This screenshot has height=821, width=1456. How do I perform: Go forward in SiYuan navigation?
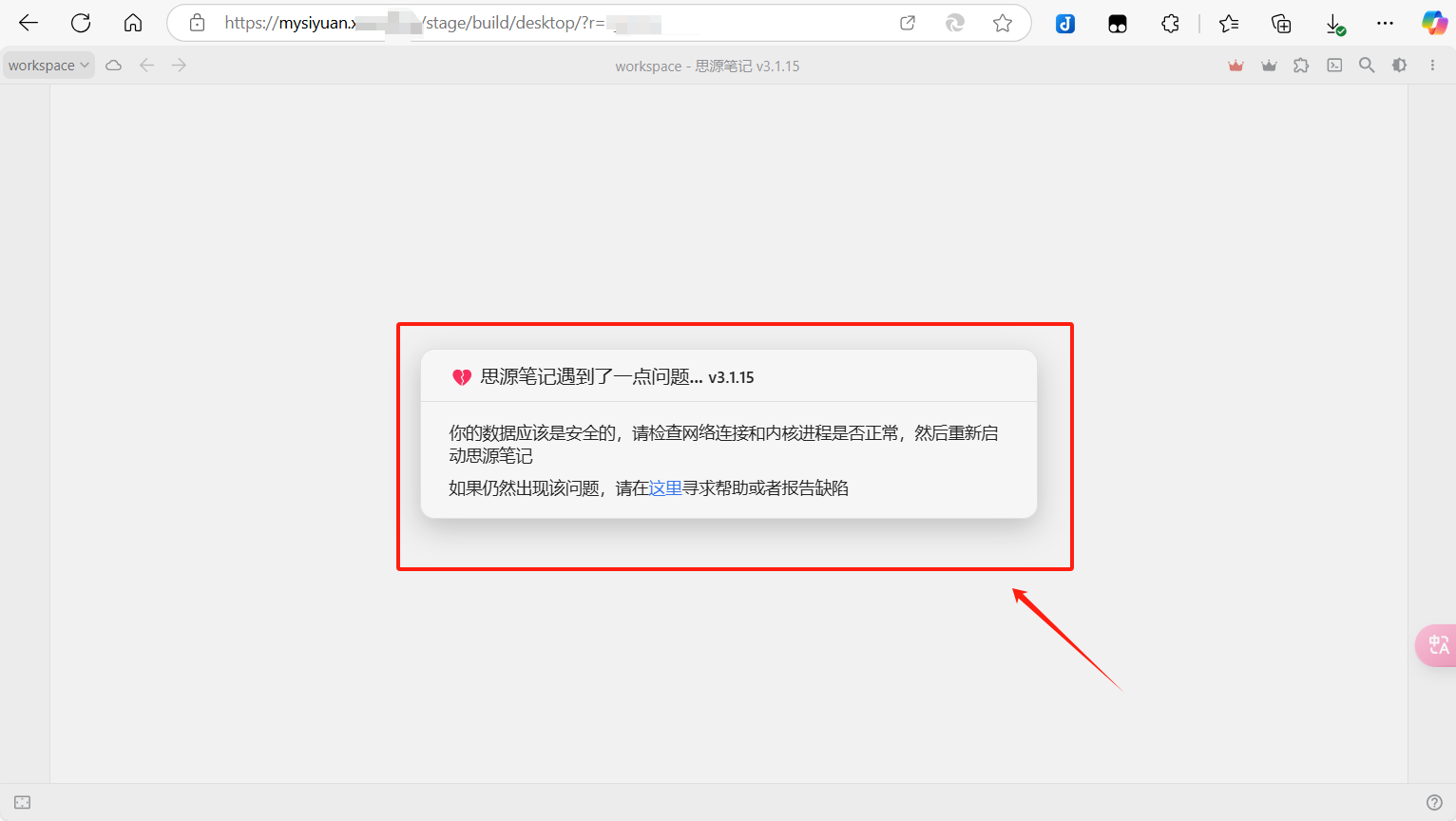coord(179,66)
